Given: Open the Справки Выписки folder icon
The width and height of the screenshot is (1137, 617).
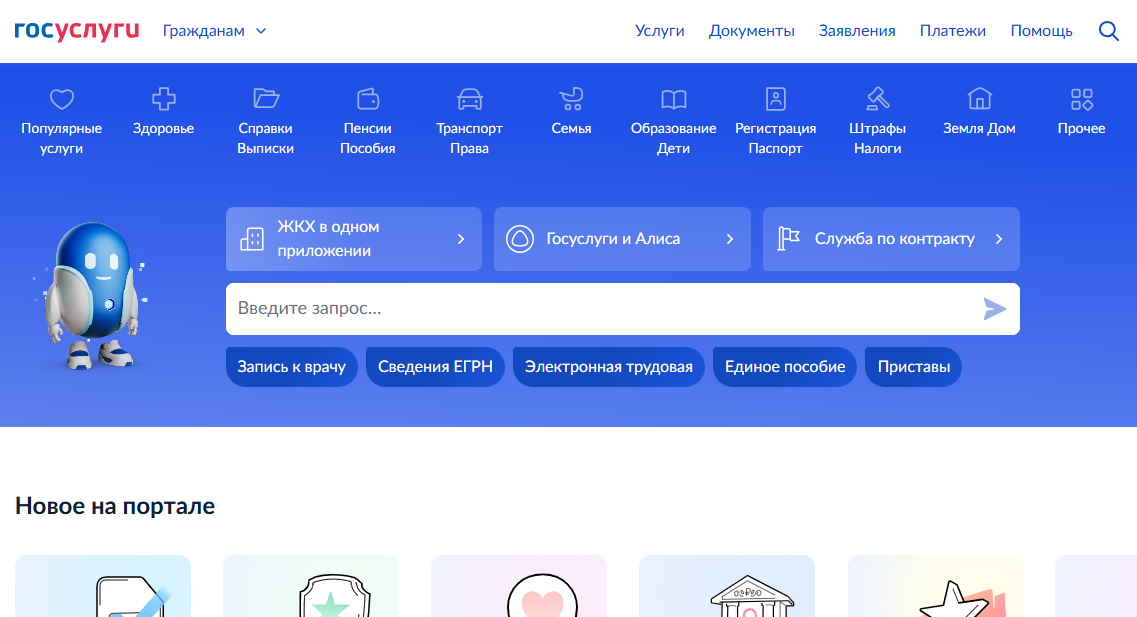Looking at the screenshot, I should point(265,99).
